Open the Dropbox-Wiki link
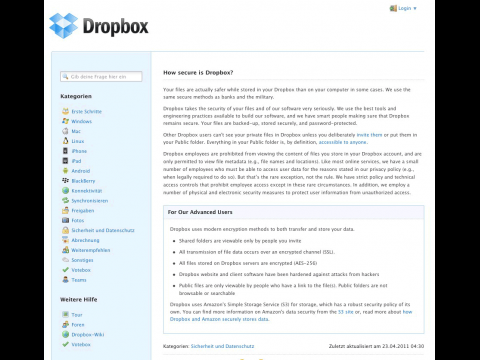 point(88,335)
